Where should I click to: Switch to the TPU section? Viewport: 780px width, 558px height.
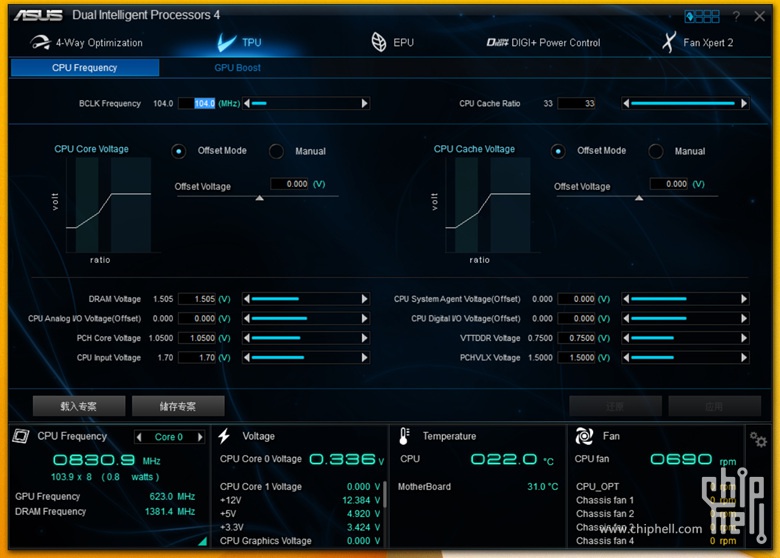(x=239, y=43)
